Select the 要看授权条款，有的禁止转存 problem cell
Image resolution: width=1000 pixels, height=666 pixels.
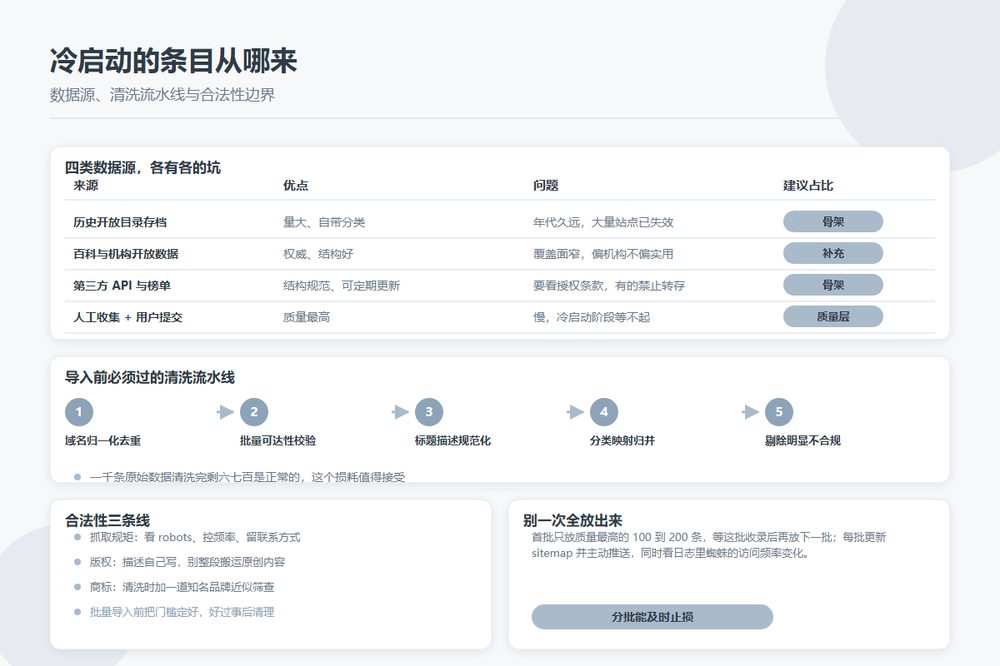pyautogui.click(x=609, y=285)
